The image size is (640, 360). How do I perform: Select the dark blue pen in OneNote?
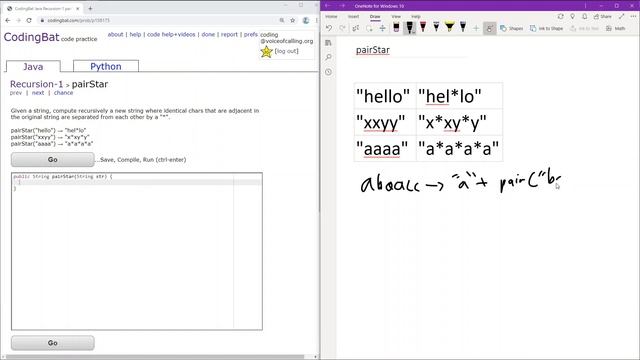point(463,27)
